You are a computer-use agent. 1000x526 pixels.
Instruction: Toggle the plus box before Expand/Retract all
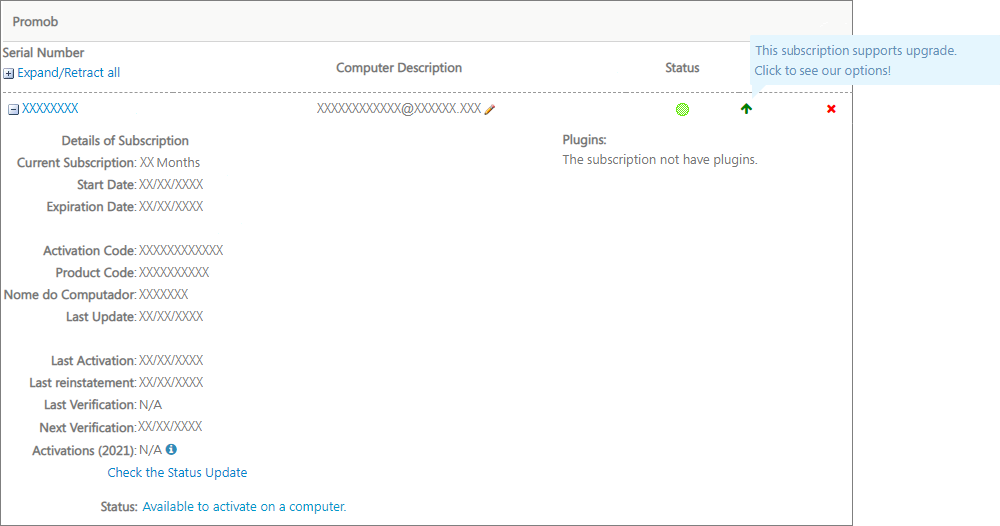8,73
